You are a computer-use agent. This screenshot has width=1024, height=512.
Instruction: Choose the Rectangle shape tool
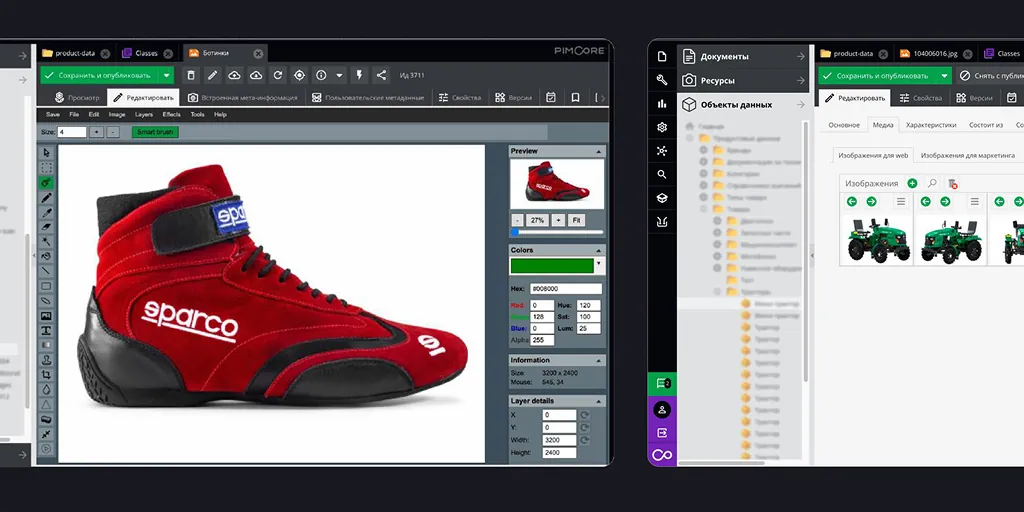[x=46, y=286]
